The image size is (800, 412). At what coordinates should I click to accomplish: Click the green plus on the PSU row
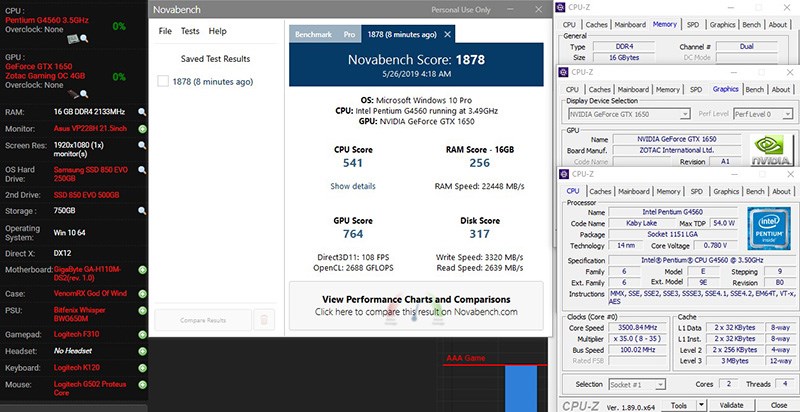pos(142,310)
